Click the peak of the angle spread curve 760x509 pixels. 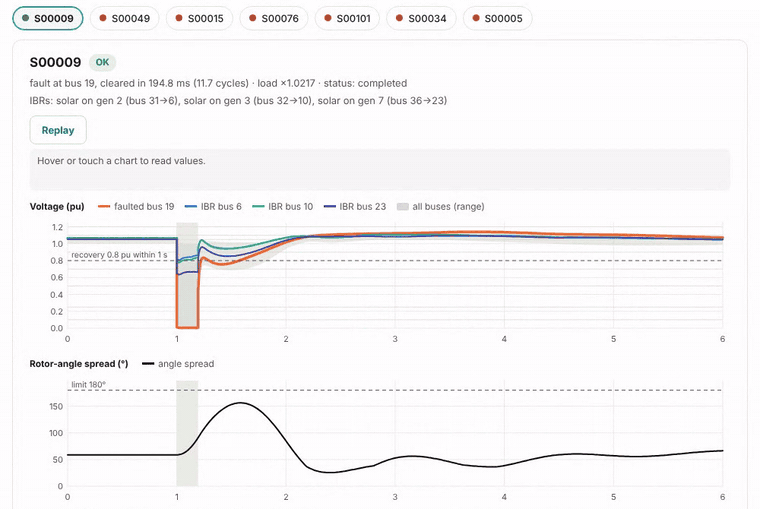(240, 403)
